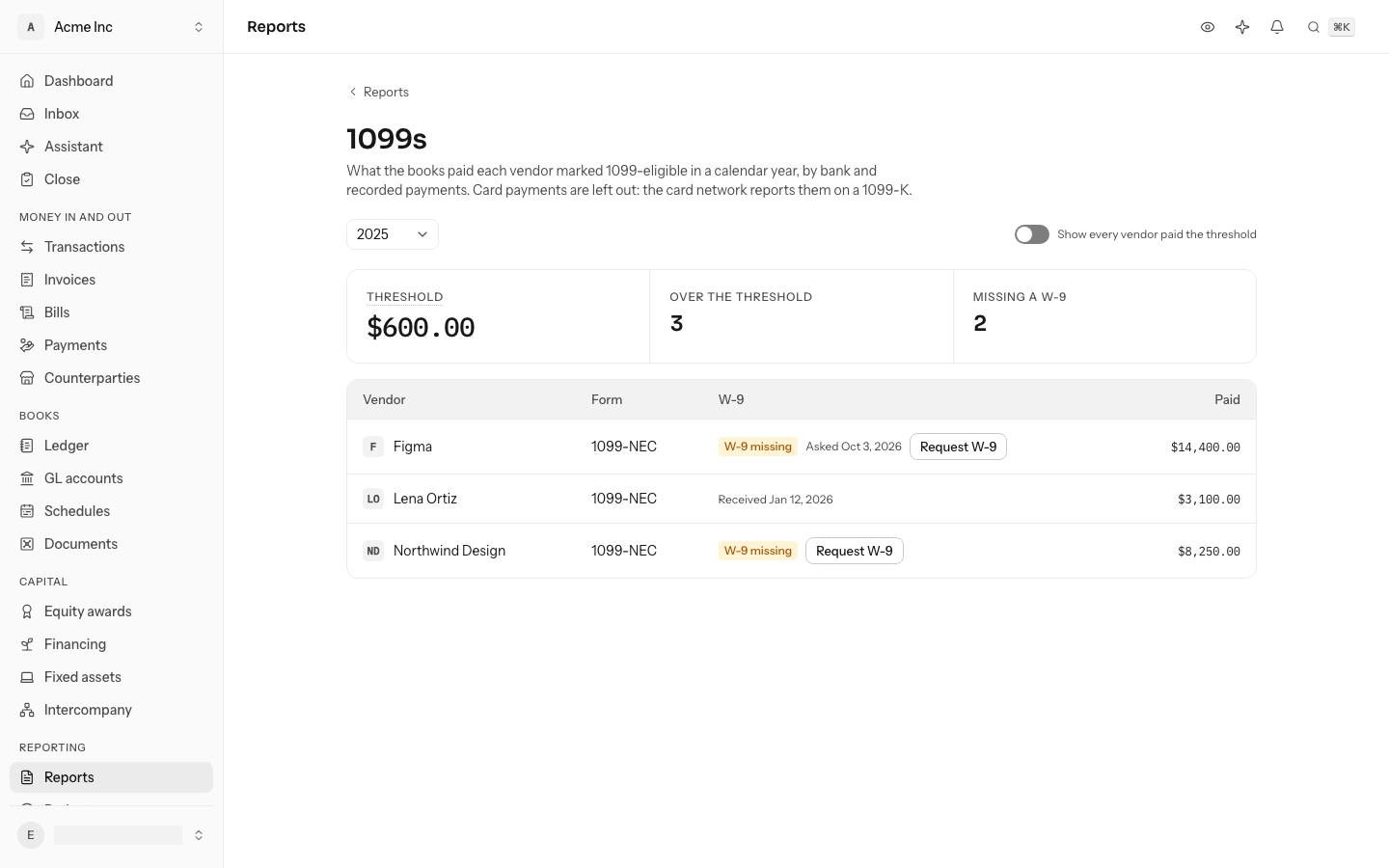
Task: Click the search magnifier icon
Action: pyautogui.click(x=1313, y=27)
